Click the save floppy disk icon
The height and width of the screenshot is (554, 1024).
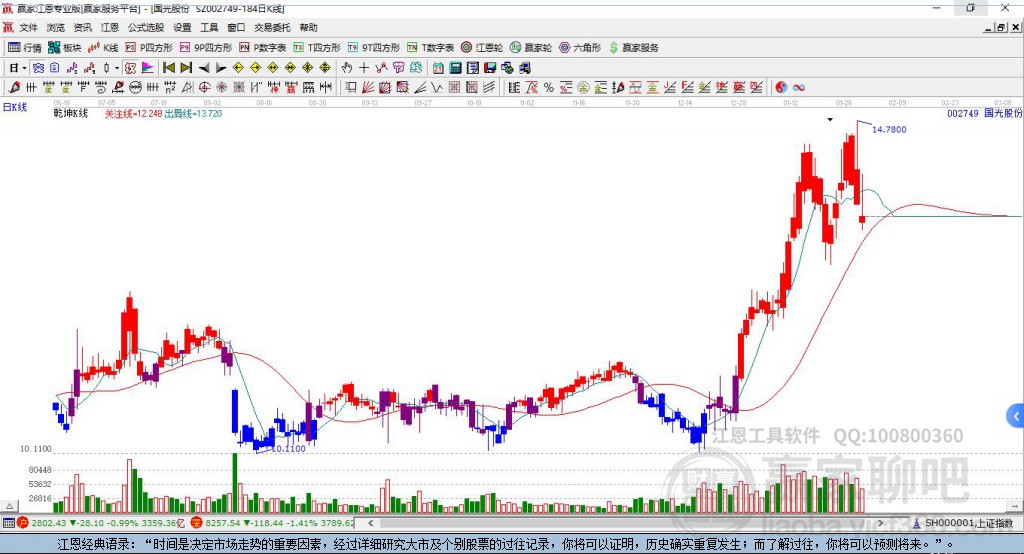point(490,68)
